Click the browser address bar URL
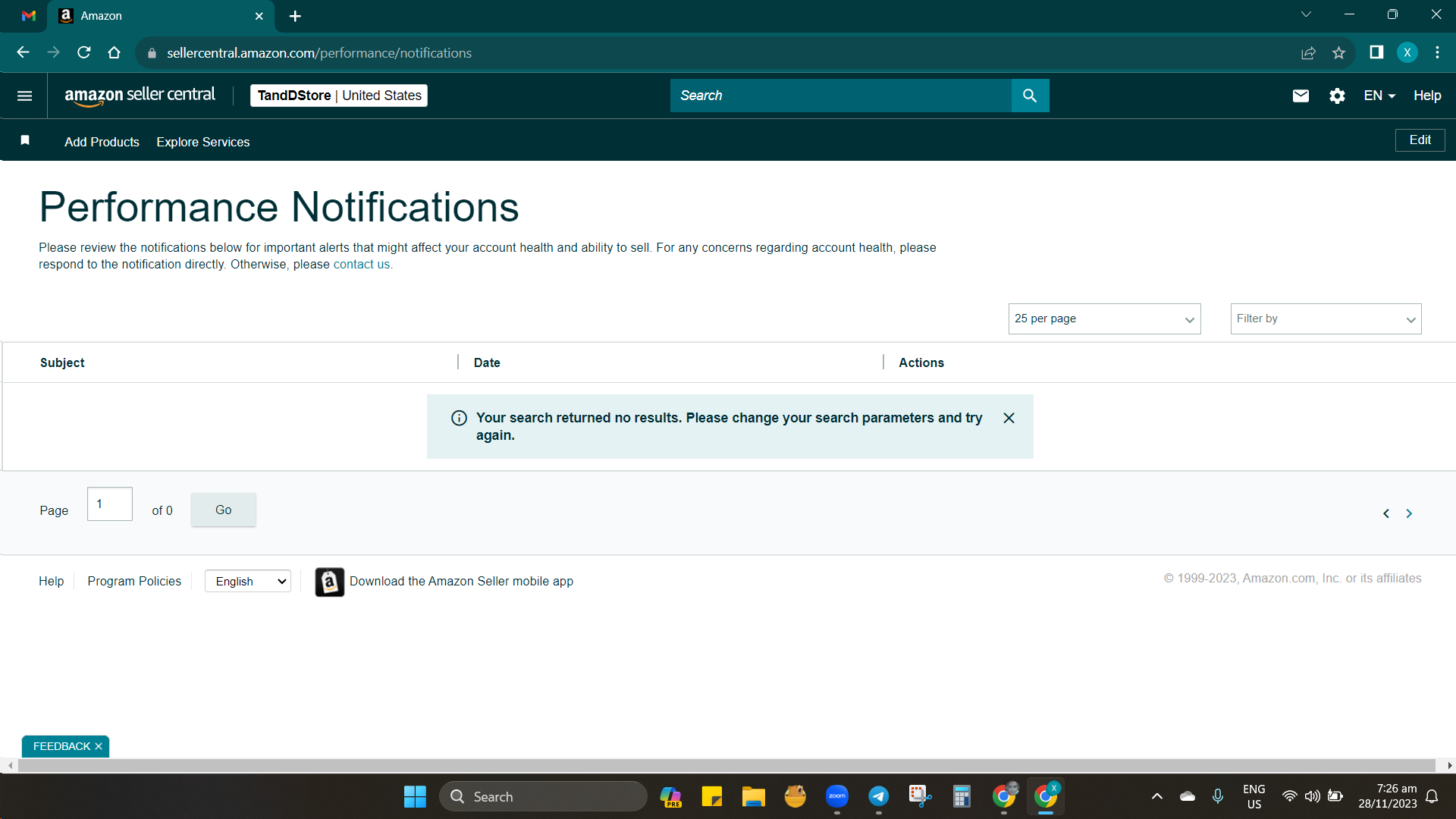1456x819 pixels. (319, 53)
